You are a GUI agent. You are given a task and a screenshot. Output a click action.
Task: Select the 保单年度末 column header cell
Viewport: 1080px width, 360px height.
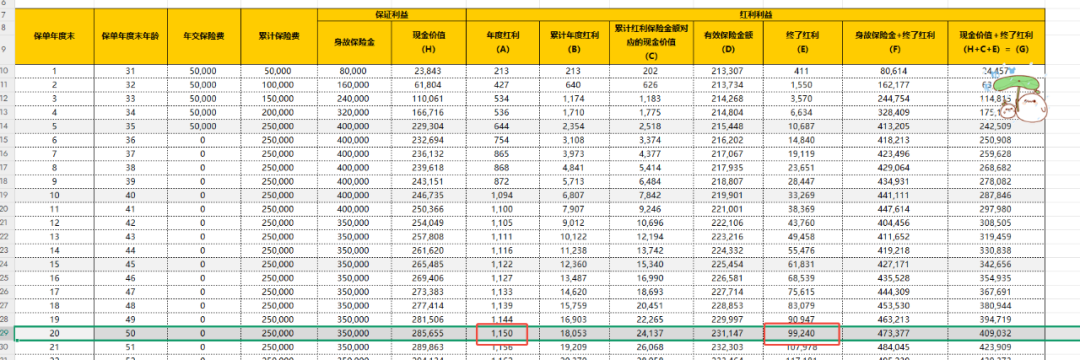[x=54, y=36]
